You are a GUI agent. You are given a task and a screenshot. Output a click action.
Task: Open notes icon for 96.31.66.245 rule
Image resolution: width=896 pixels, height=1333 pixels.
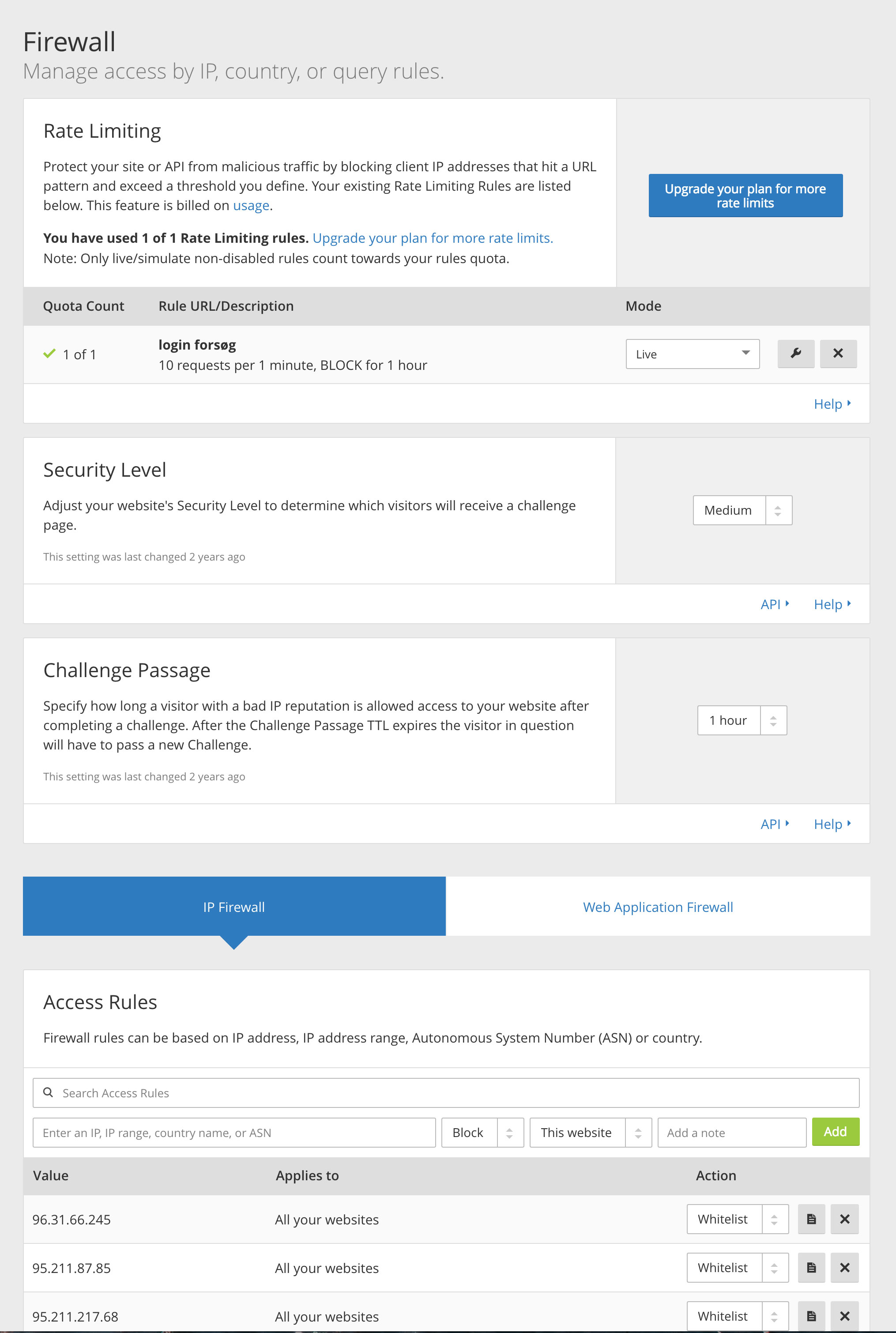811,1219
